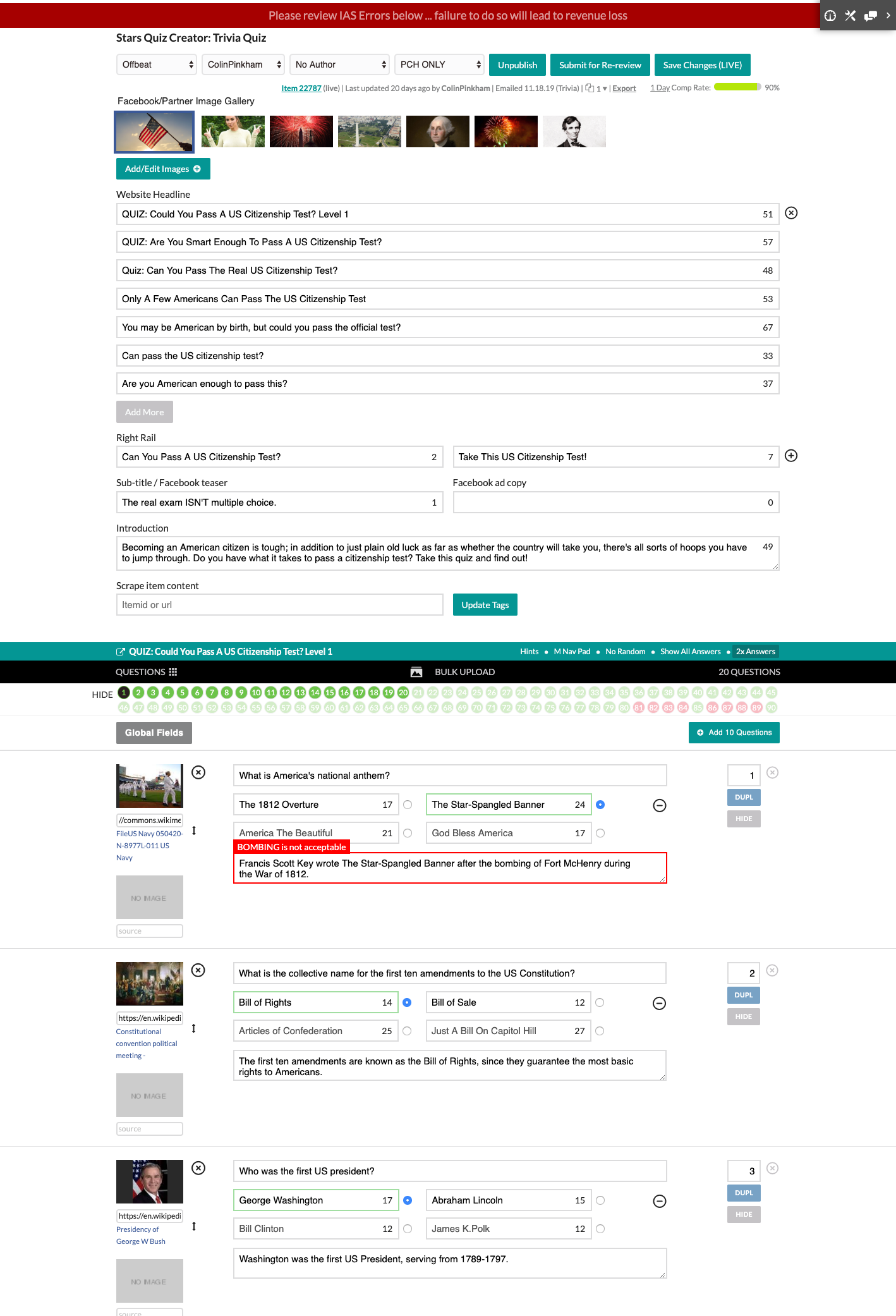This screenshot has width=896, height=1316.
Task: Select the George Washington portrait thumbnail
Action: coord(437,131)
